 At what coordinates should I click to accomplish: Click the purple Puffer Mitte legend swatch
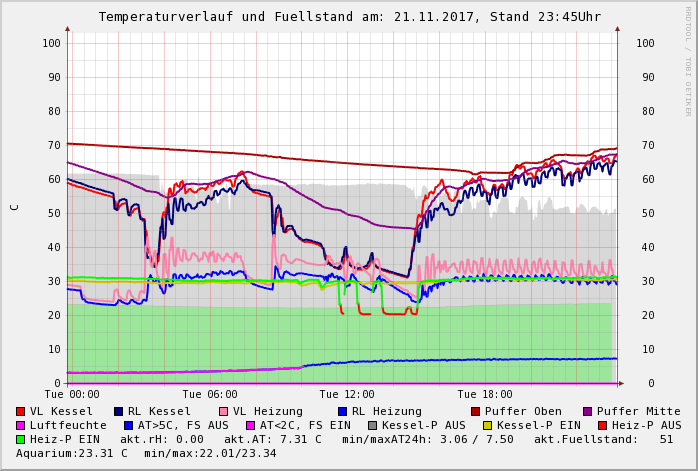pyautogui.click(x=588, y=411)
